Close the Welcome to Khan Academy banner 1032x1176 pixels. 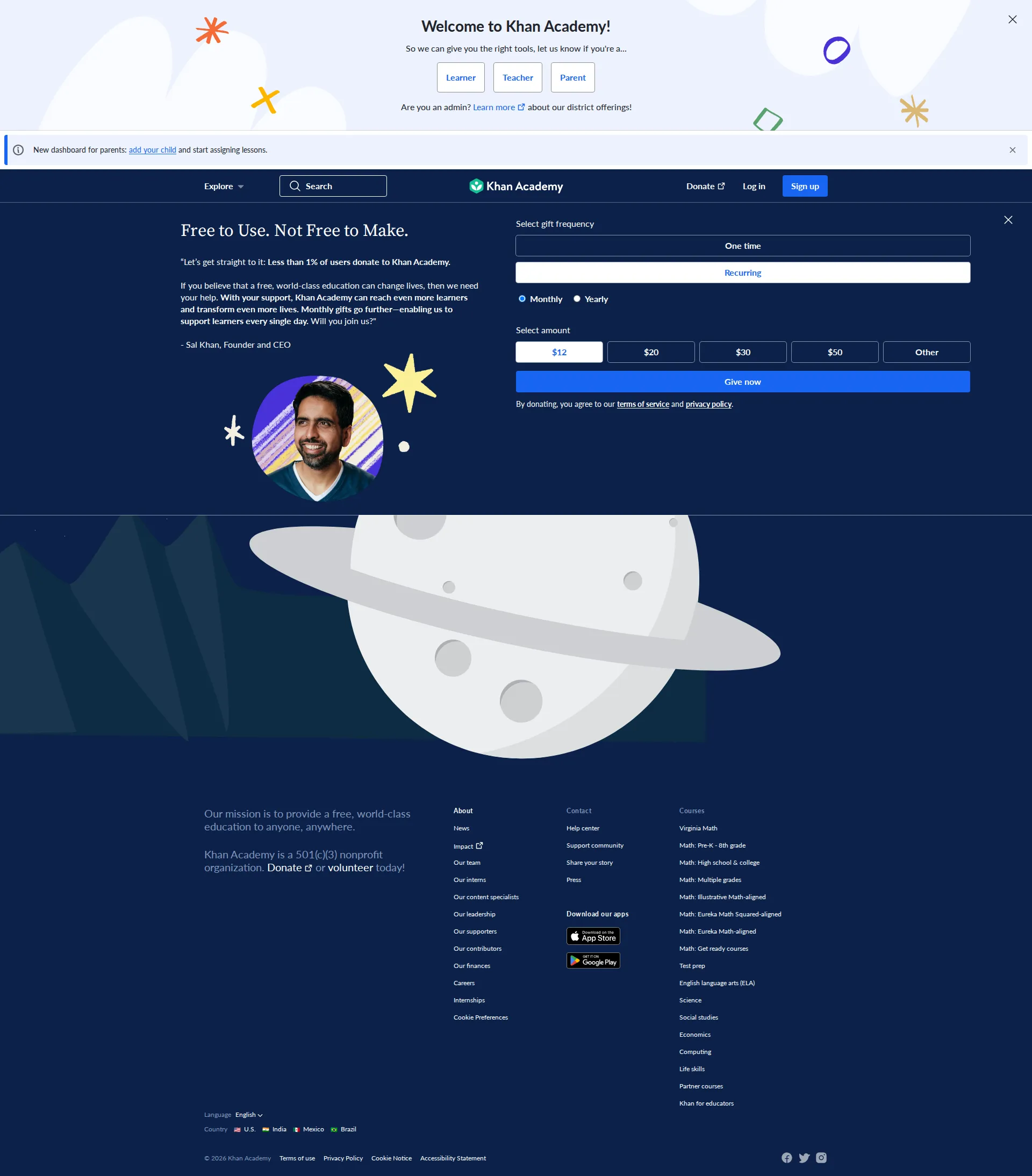click(1013, 19)
